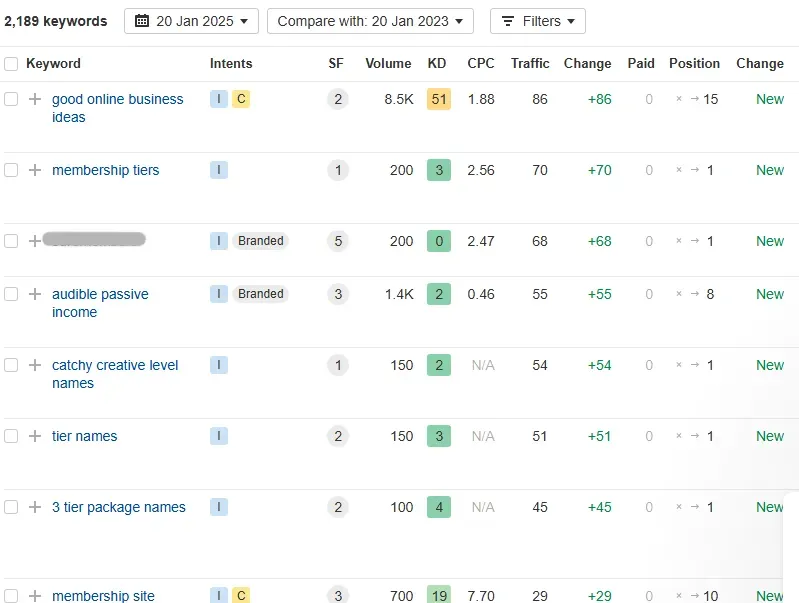799x603 pixels.
Task: Click the 8.5K volume value
Action: (399, 99)
